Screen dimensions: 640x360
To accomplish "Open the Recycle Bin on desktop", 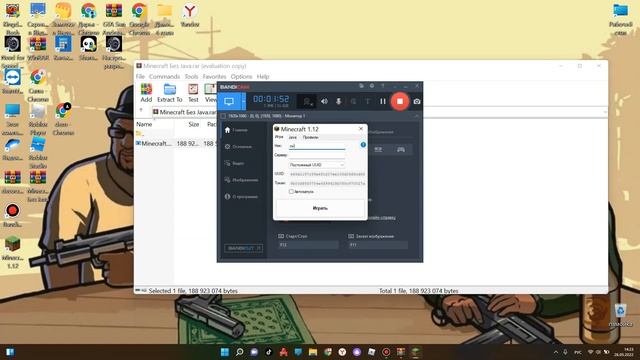I will tap(620, 315).
